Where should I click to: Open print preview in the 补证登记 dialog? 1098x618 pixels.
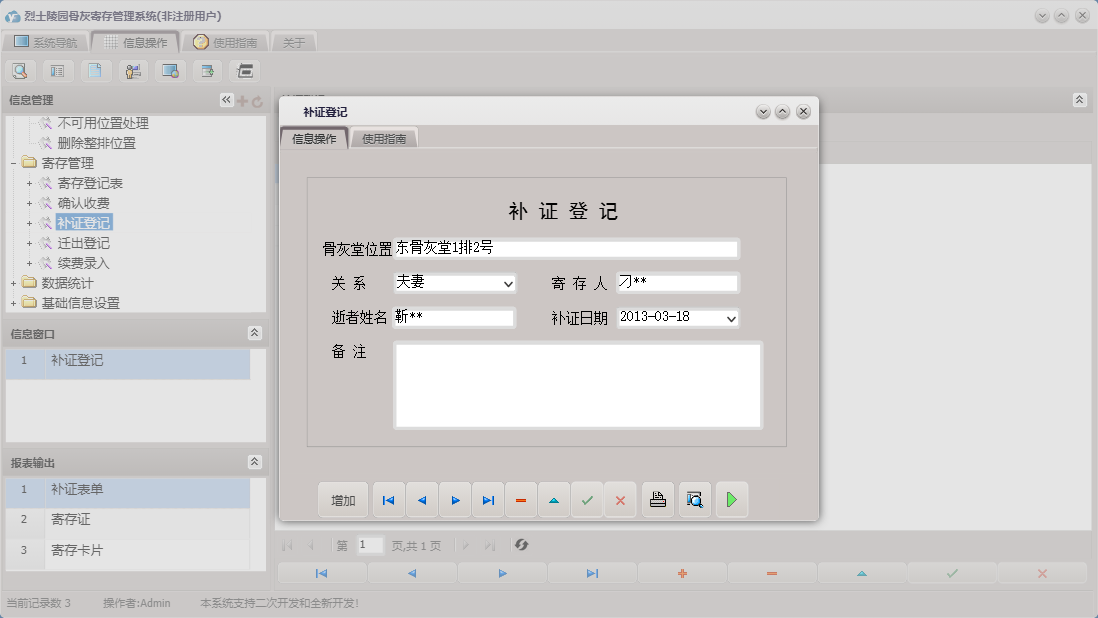(694, 499)
